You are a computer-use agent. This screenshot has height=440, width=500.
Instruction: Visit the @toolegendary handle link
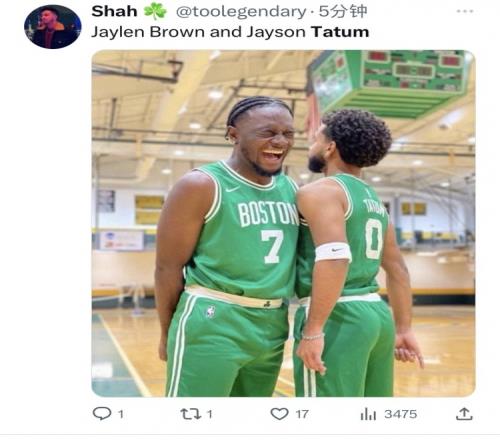point(241,12)
